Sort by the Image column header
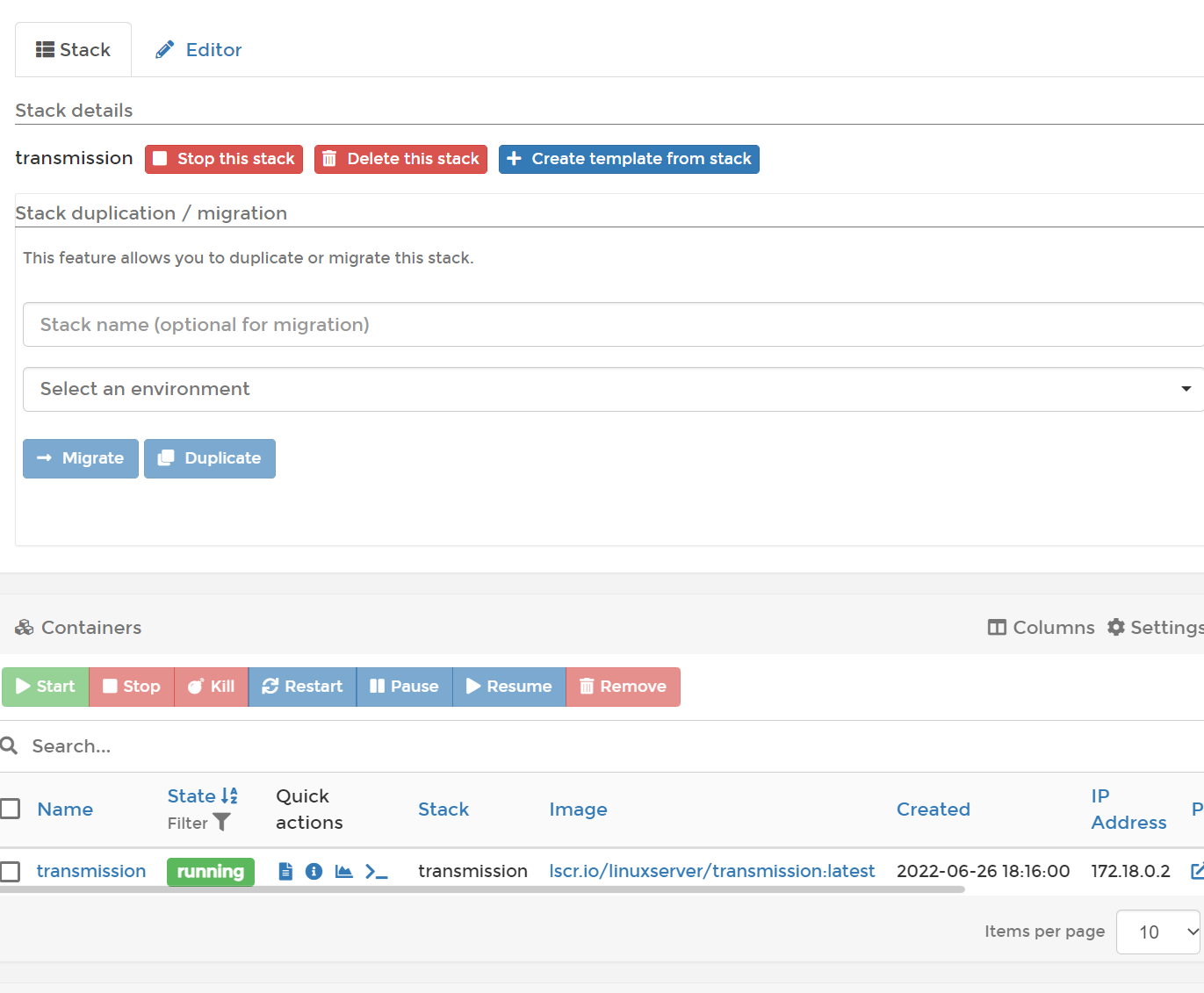The image size is (1204, 993). (578, 810)
